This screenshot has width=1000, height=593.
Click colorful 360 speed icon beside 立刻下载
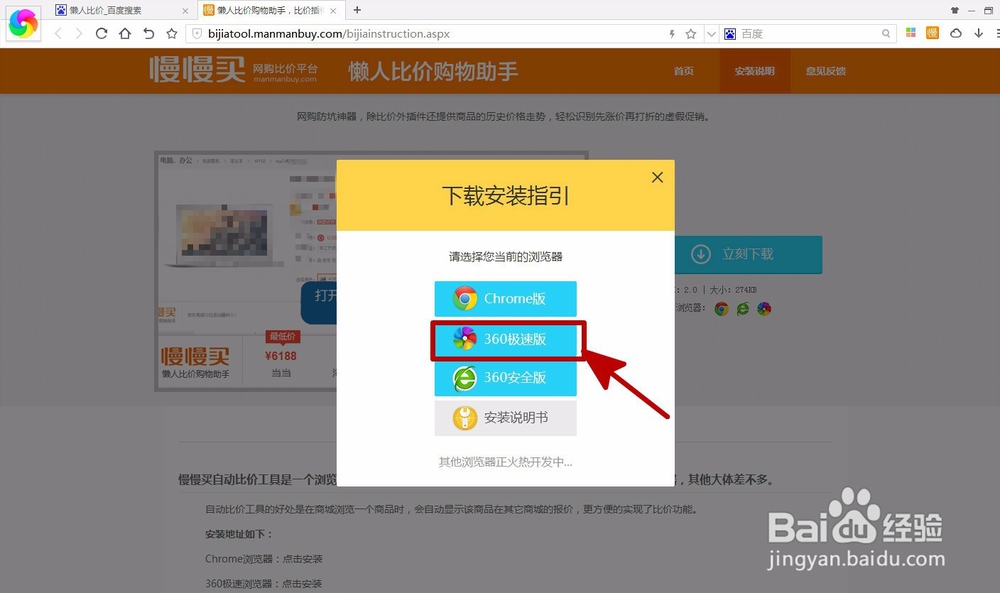point(764,309)
